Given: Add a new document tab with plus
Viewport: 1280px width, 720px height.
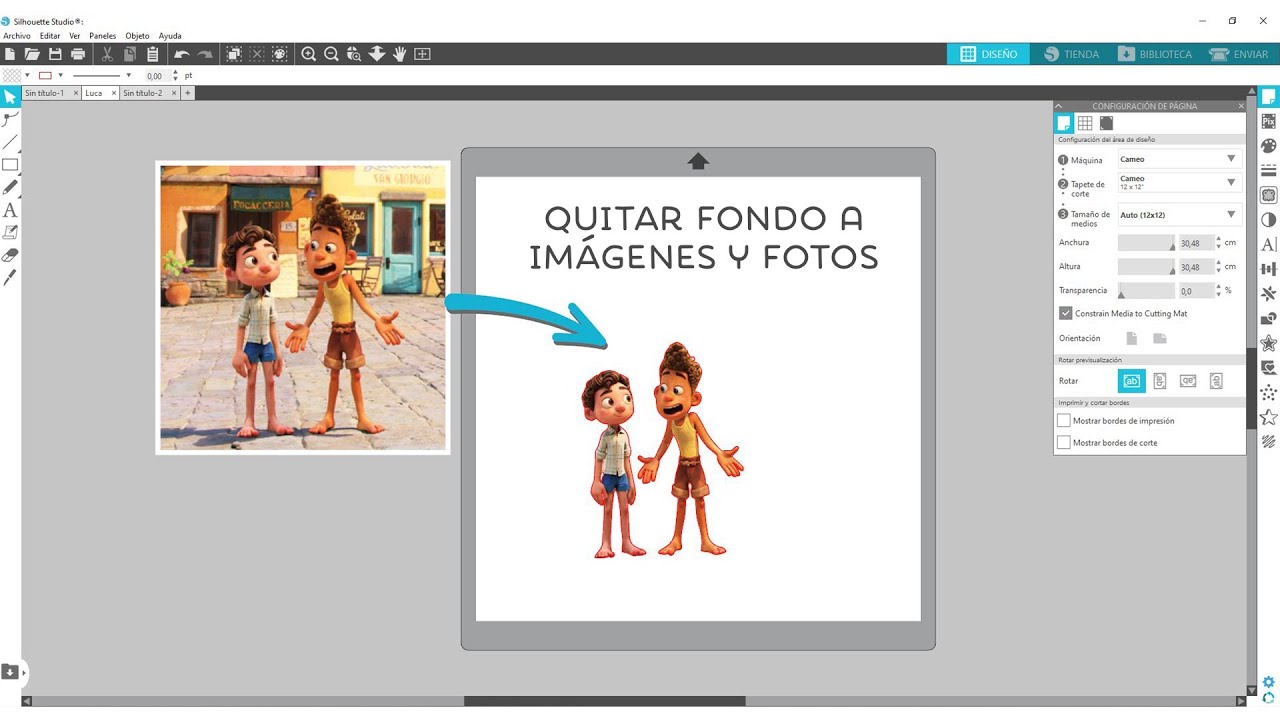Looking at the screenshot, I should point(187,93).
